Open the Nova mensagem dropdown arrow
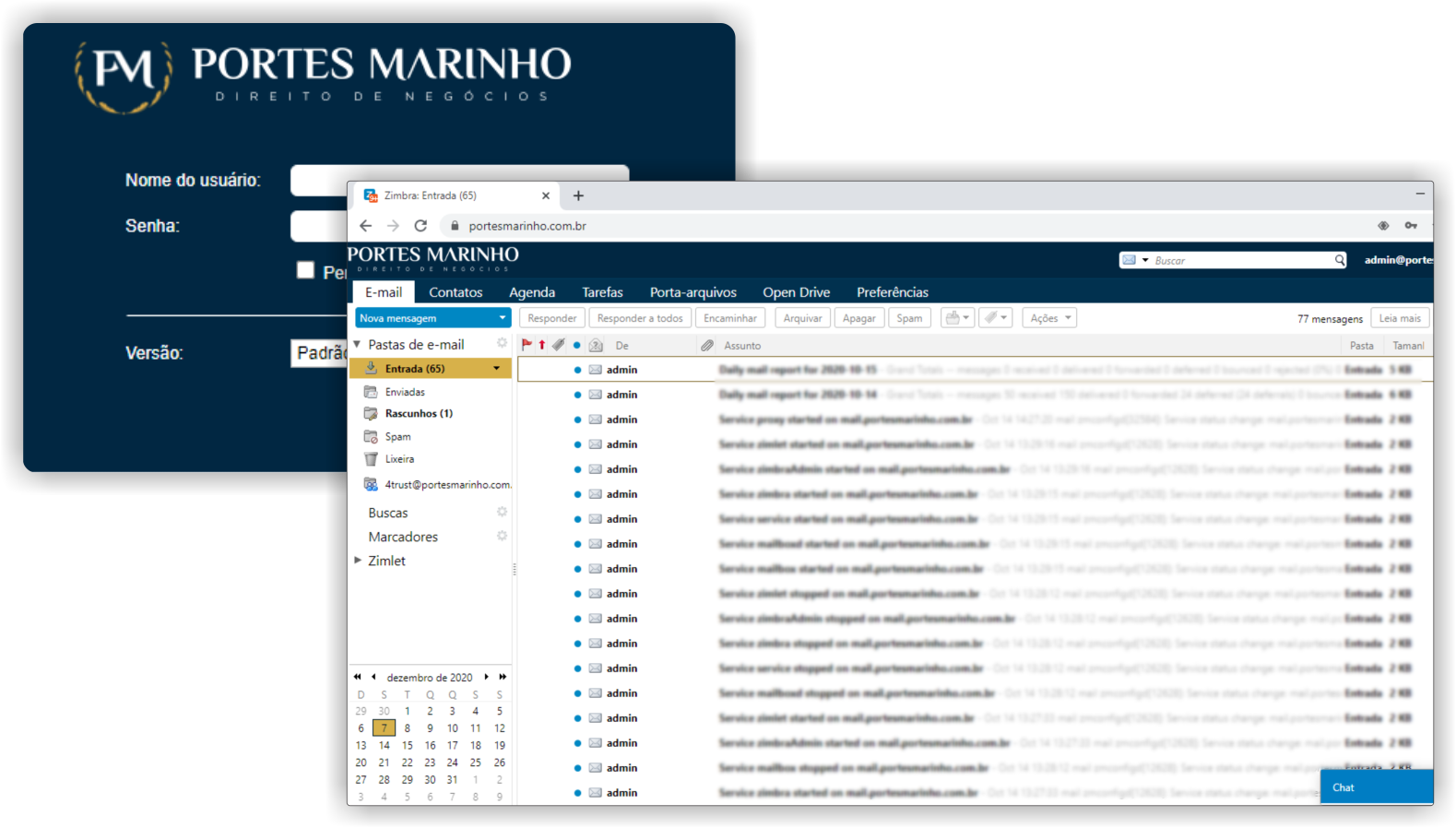 [x=503, y=318]
